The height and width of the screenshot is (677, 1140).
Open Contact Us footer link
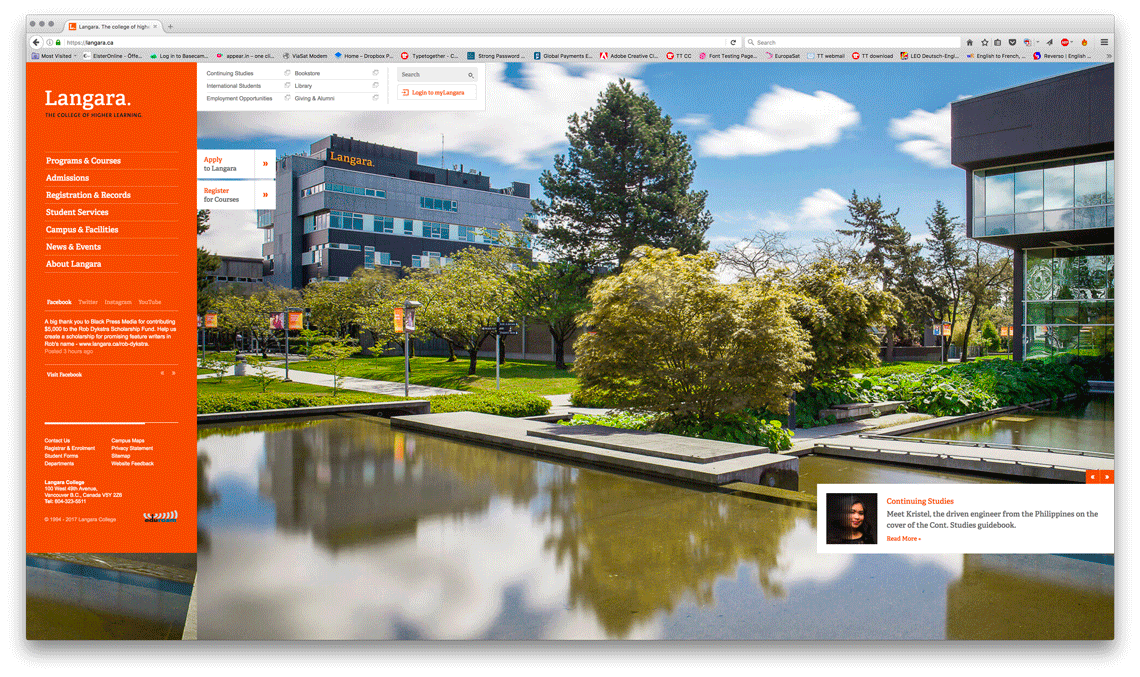pos(57,441)
